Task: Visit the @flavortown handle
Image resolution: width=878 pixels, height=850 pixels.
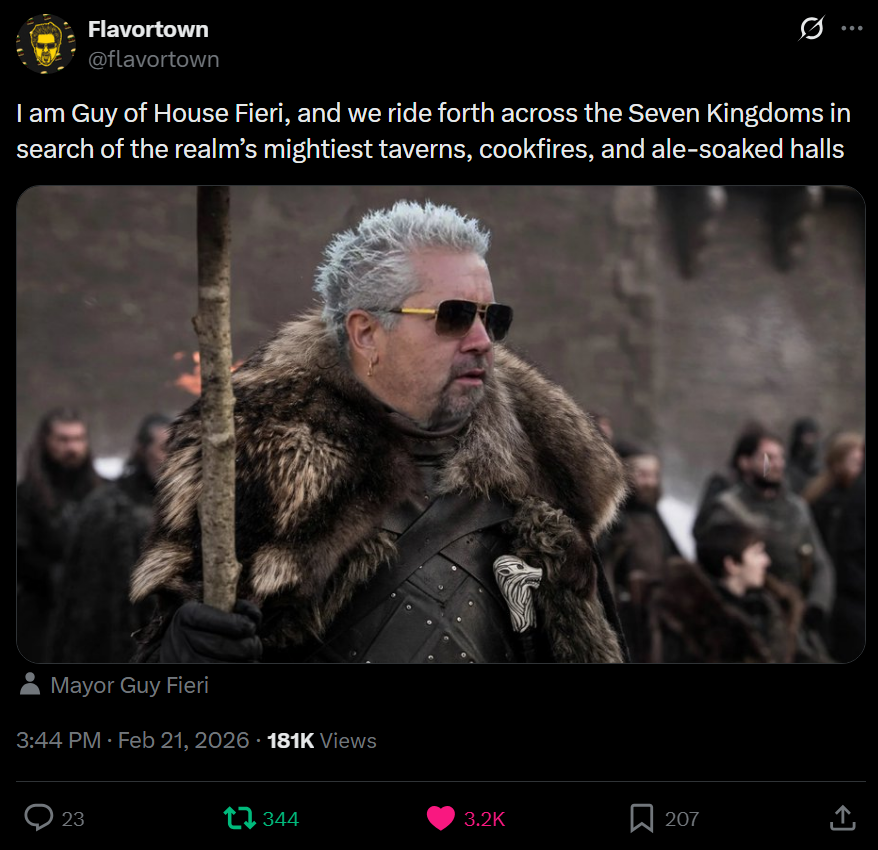Action: [x=153, y=59]
